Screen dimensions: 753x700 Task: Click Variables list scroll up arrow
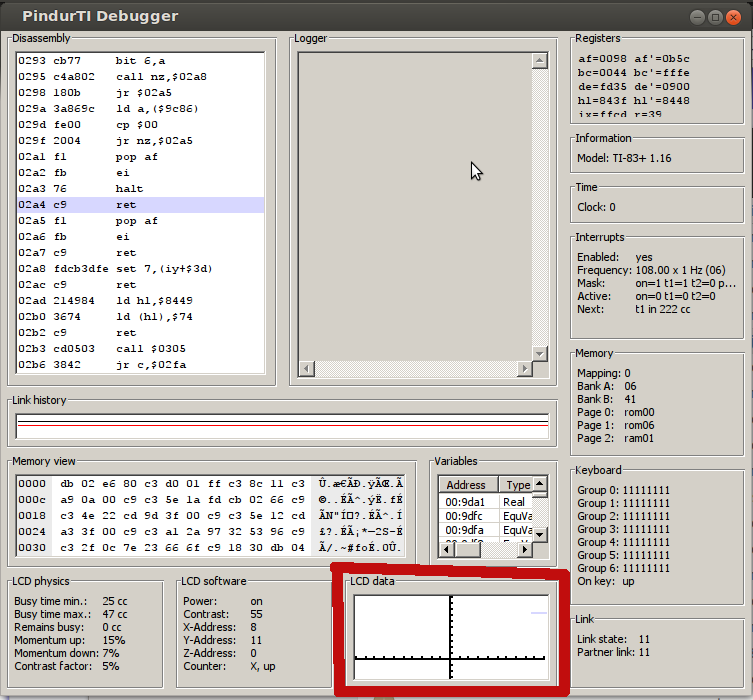pos(540,483)
